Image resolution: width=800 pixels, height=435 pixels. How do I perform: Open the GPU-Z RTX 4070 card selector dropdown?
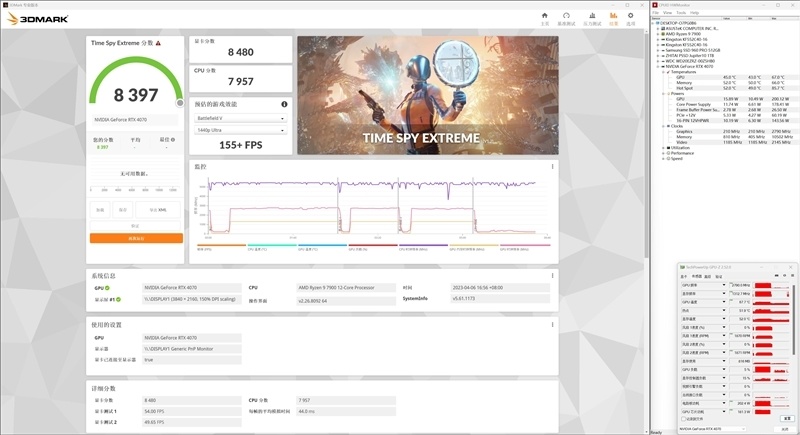(x=712, y=429)
